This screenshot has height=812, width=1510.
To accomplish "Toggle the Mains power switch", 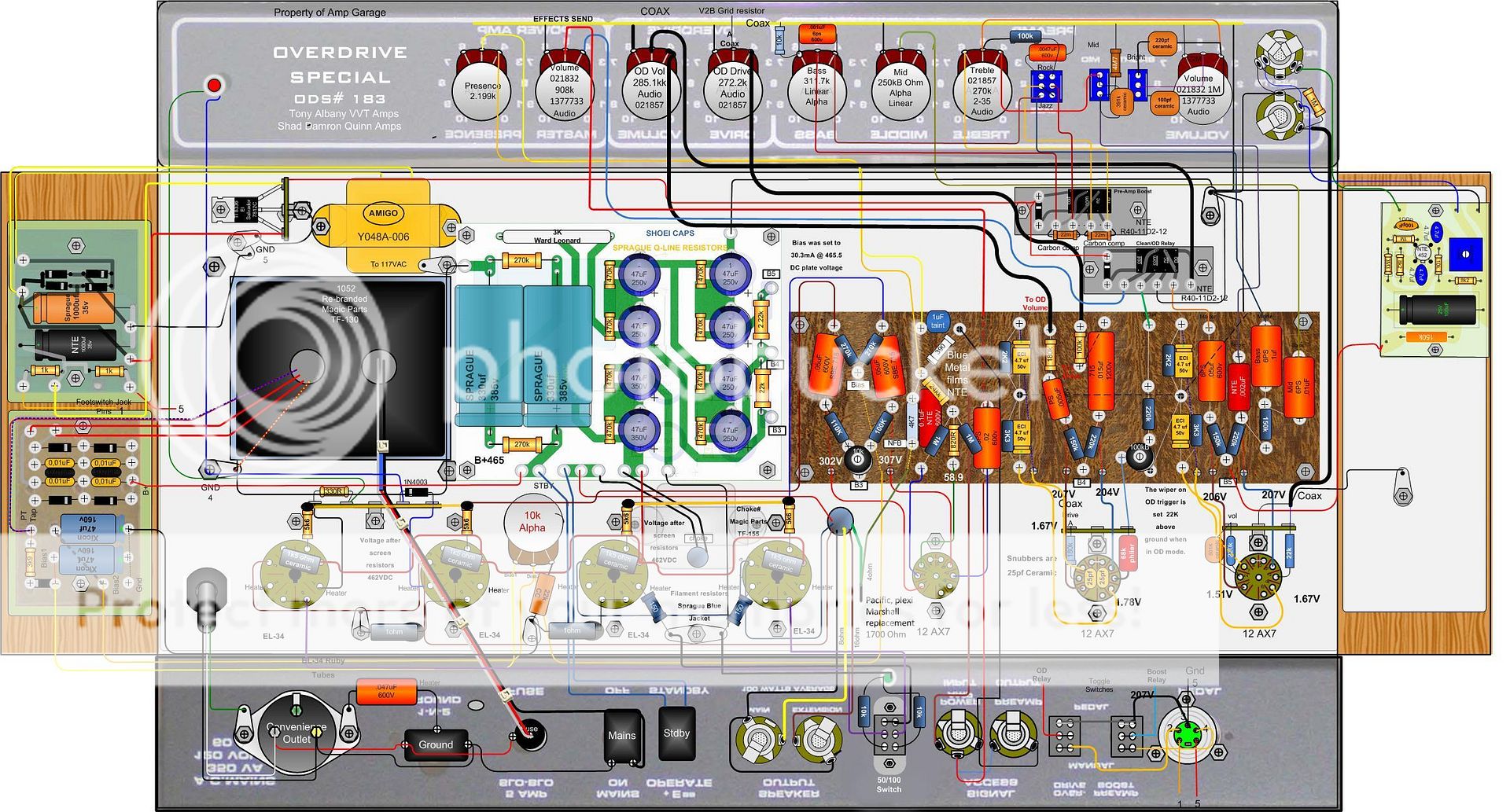I will 621,737.
